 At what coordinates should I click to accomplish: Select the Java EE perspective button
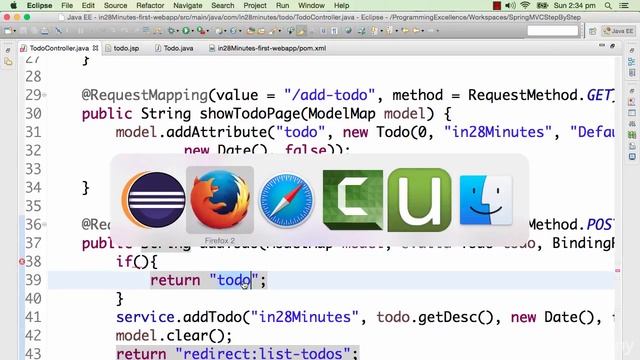click(619, 31)
